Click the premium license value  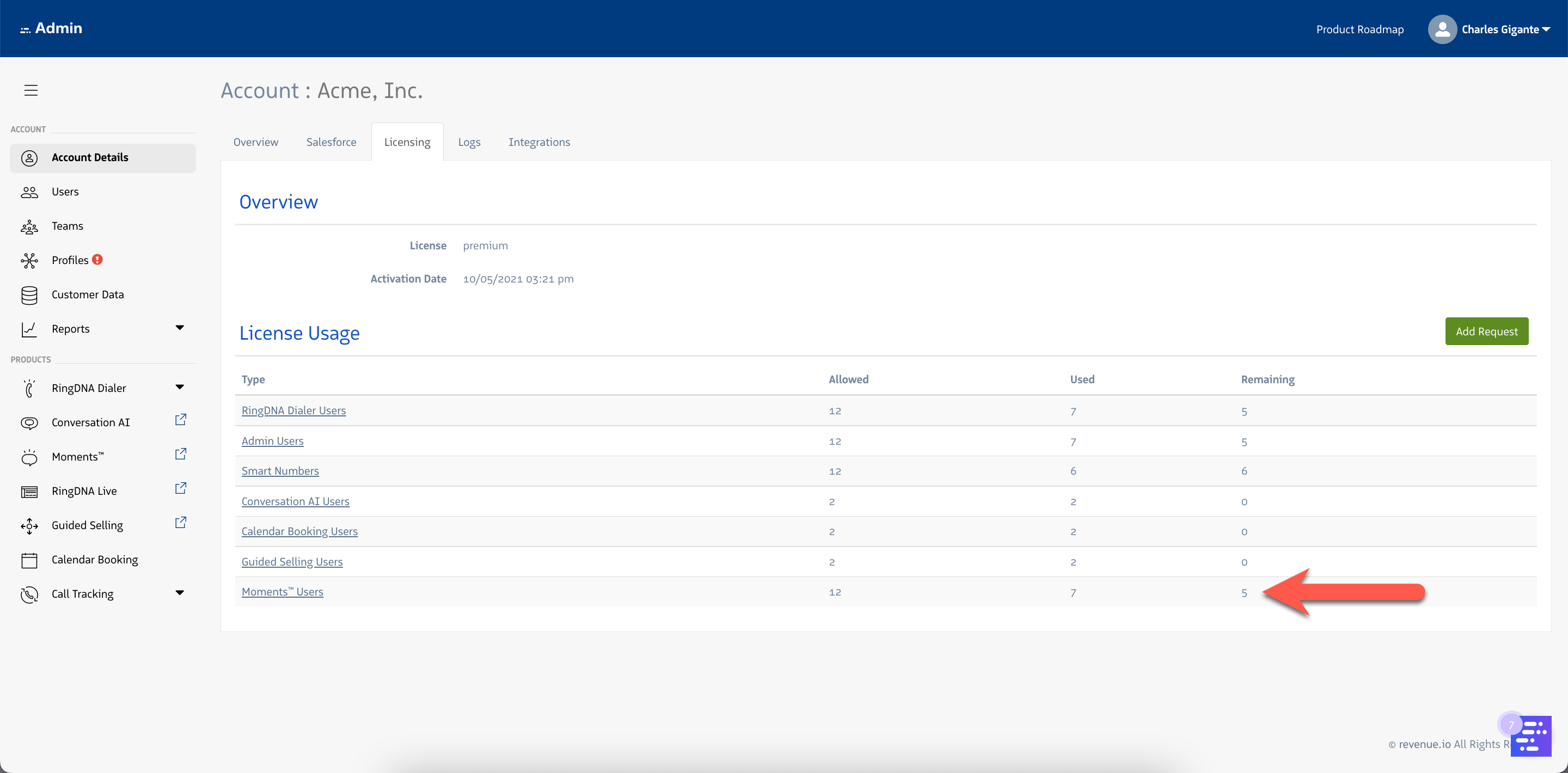click(x=485, y=246)
